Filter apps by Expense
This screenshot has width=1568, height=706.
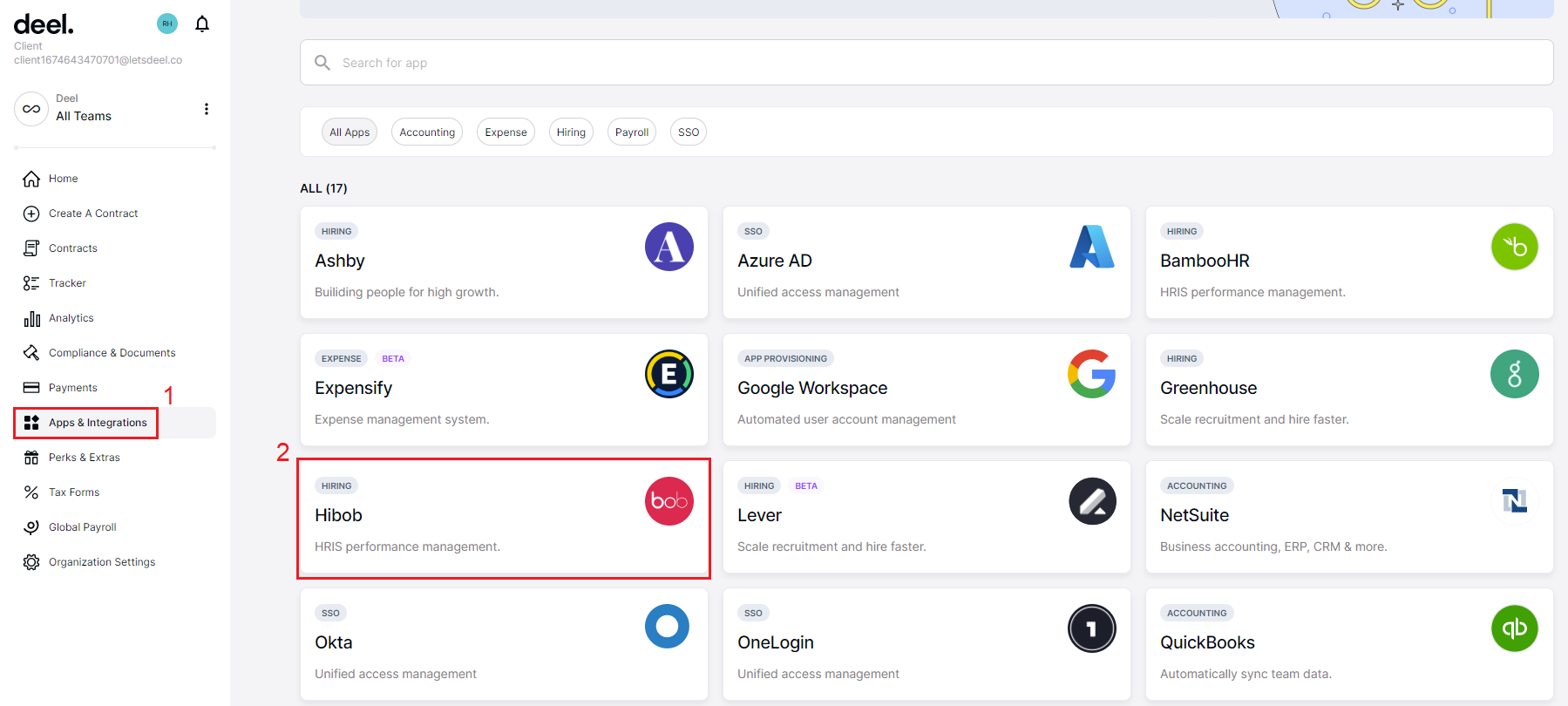coord(506,132)
